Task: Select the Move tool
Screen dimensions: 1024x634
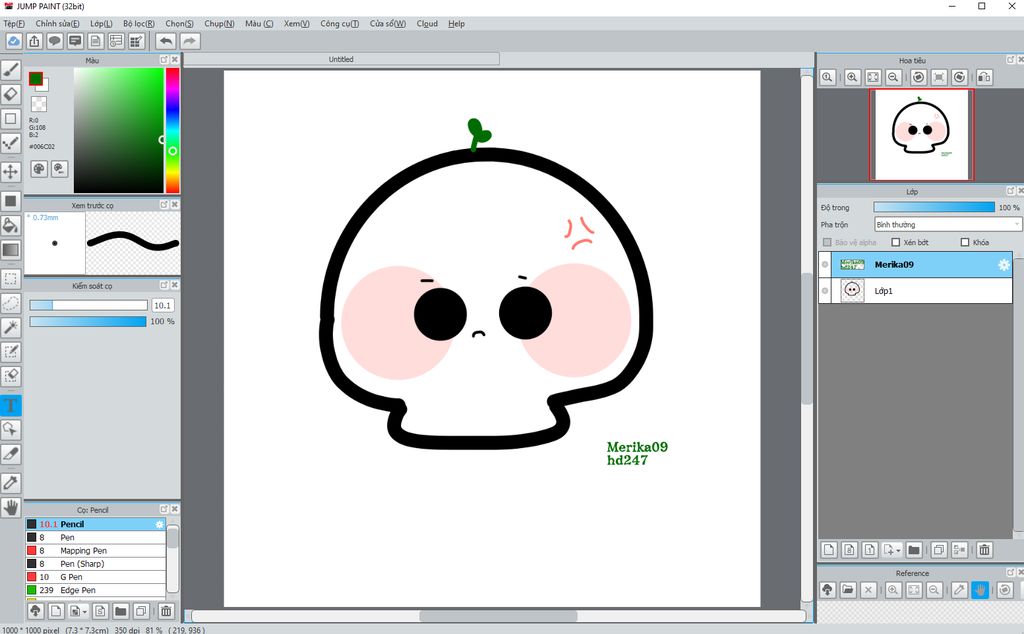Action: click(10, 172)
